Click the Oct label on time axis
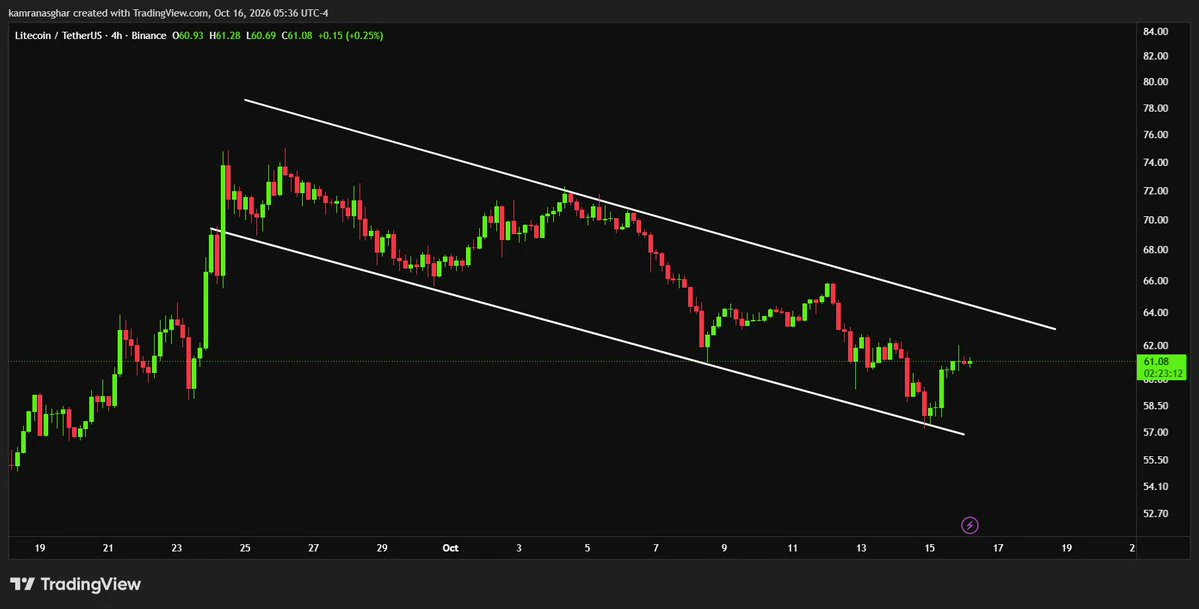This screenshot has width=1199, height=609. click(x=450, y=548)
